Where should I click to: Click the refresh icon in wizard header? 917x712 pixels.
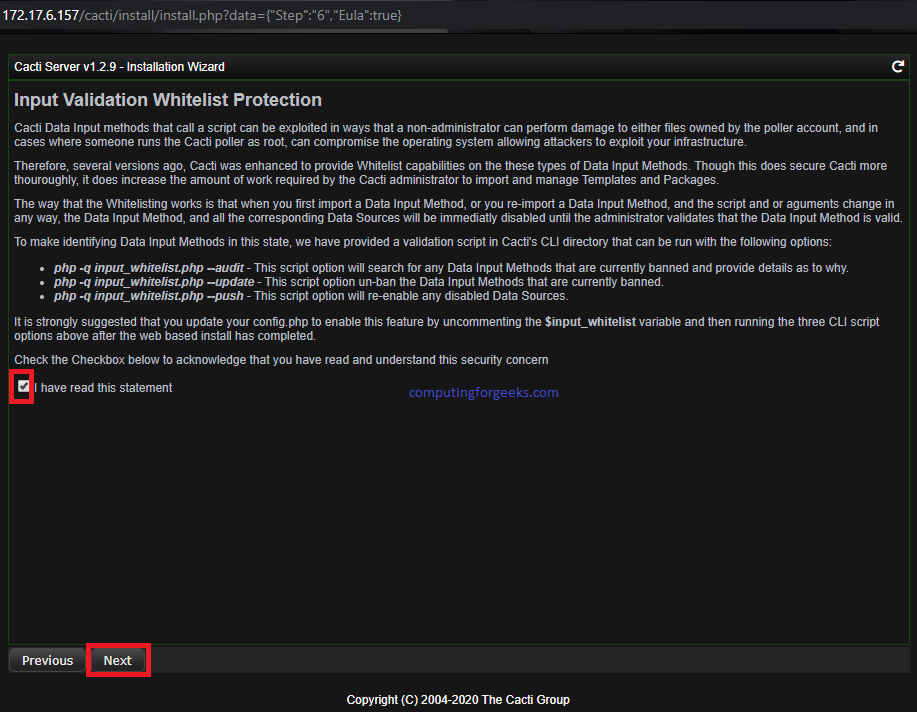point(898,67)
